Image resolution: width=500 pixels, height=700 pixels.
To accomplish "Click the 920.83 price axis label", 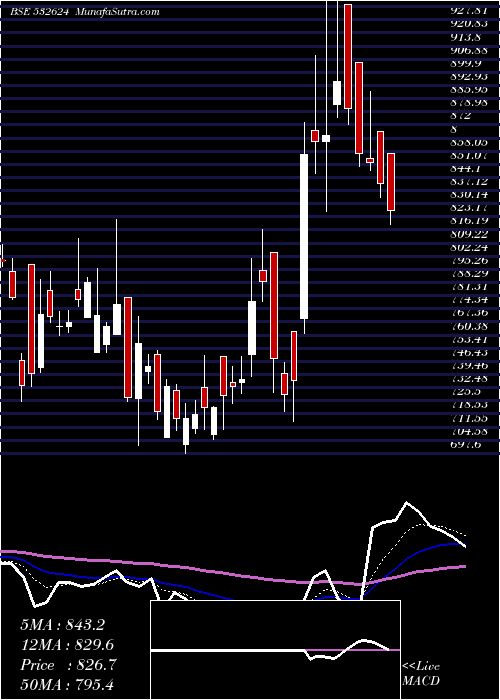I will (x=469, y=23).
